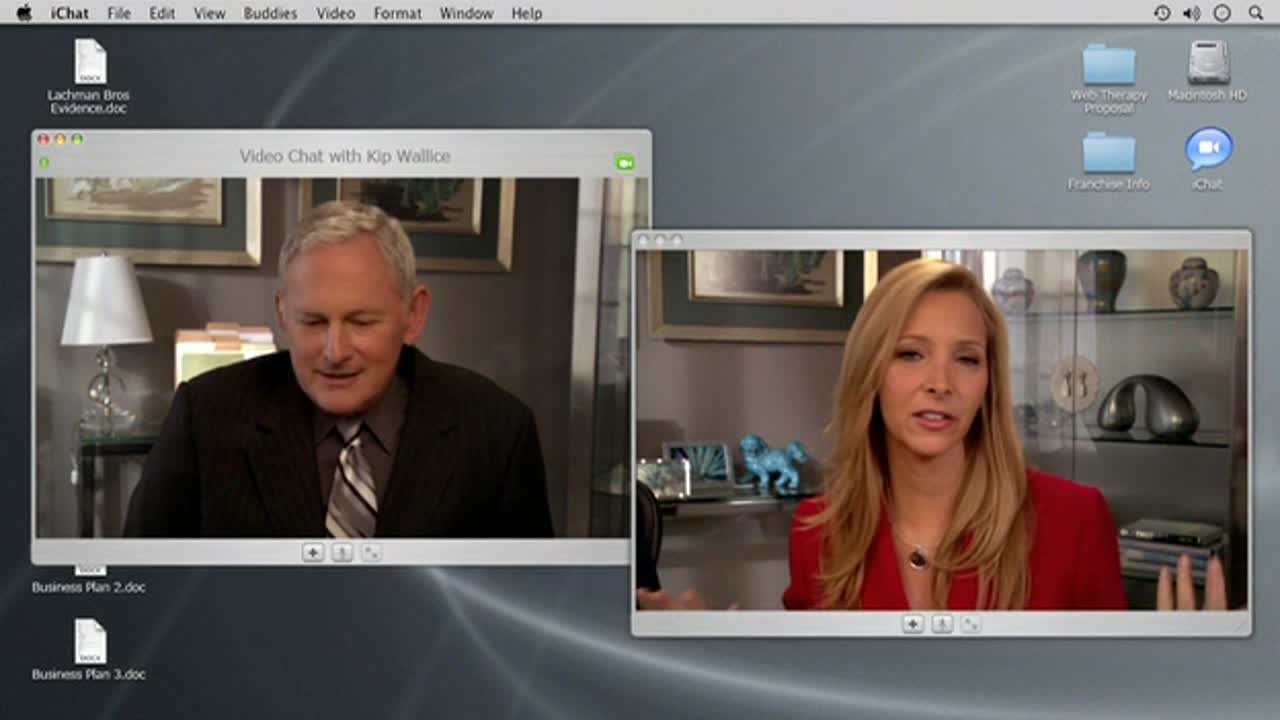
Task: Open the iChat desktop icon
Action: 1208,150
